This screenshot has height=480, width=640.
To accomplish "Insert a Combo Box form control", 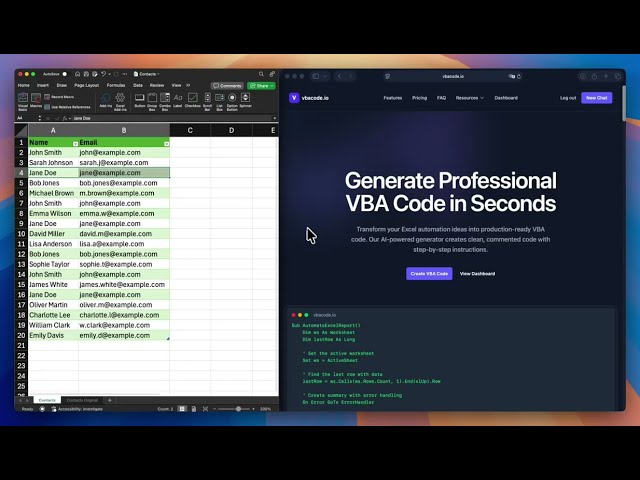I will tap(165, 98).
